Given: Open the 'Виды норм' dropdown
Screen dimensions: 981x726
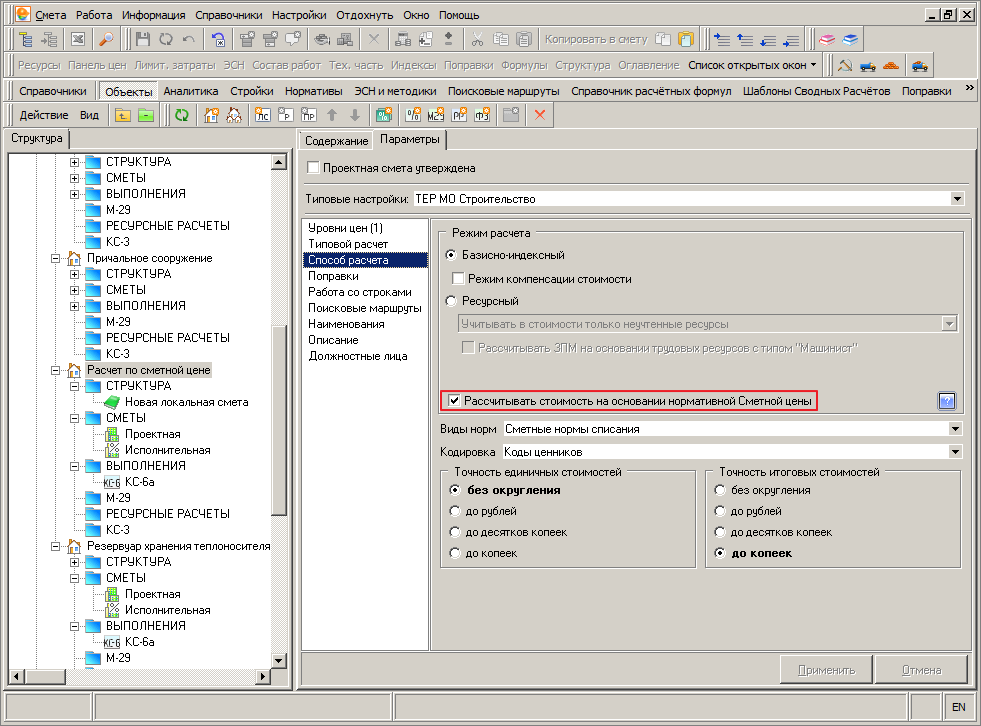Looking at the screenshot, I should click(x=955, y=429).
